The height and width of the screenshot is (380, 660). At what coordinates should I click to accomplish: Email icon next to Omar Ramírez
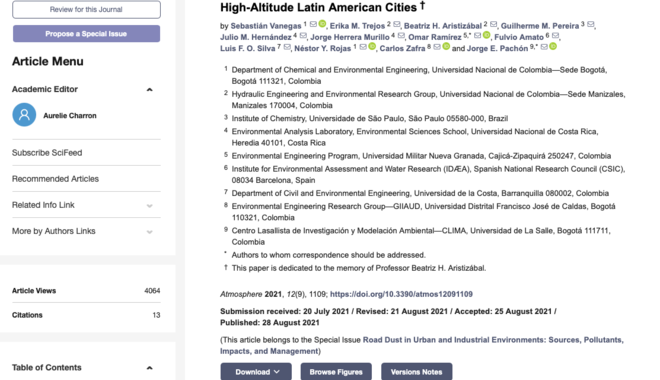click(x=477, y=36)
